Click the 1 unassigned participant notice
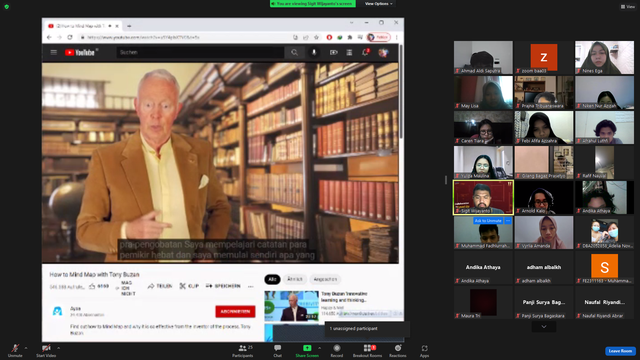Screen dimensions: 640x360 point(367,329)
